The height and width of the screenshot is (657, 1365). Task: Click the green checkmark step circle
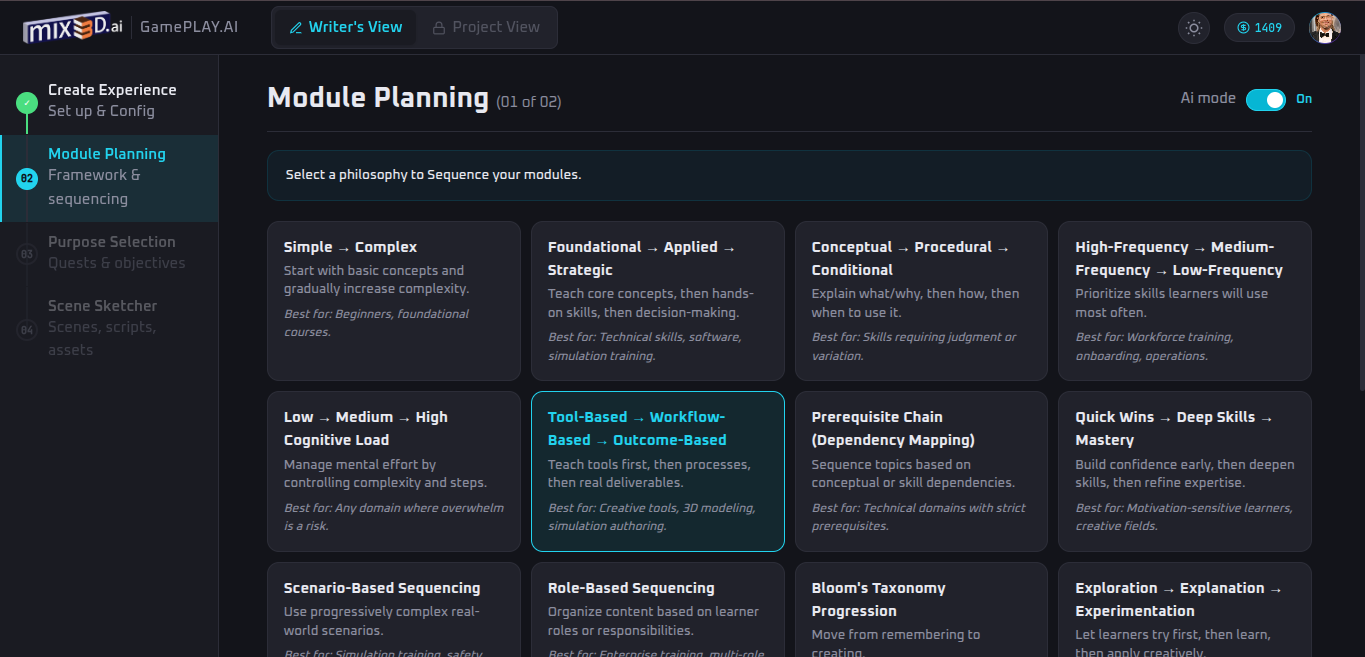[27, 103]
